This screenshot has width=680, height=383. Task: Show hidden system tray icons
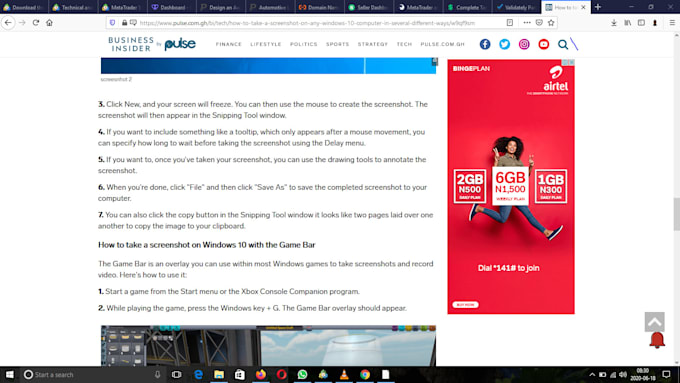coord(592,374)
